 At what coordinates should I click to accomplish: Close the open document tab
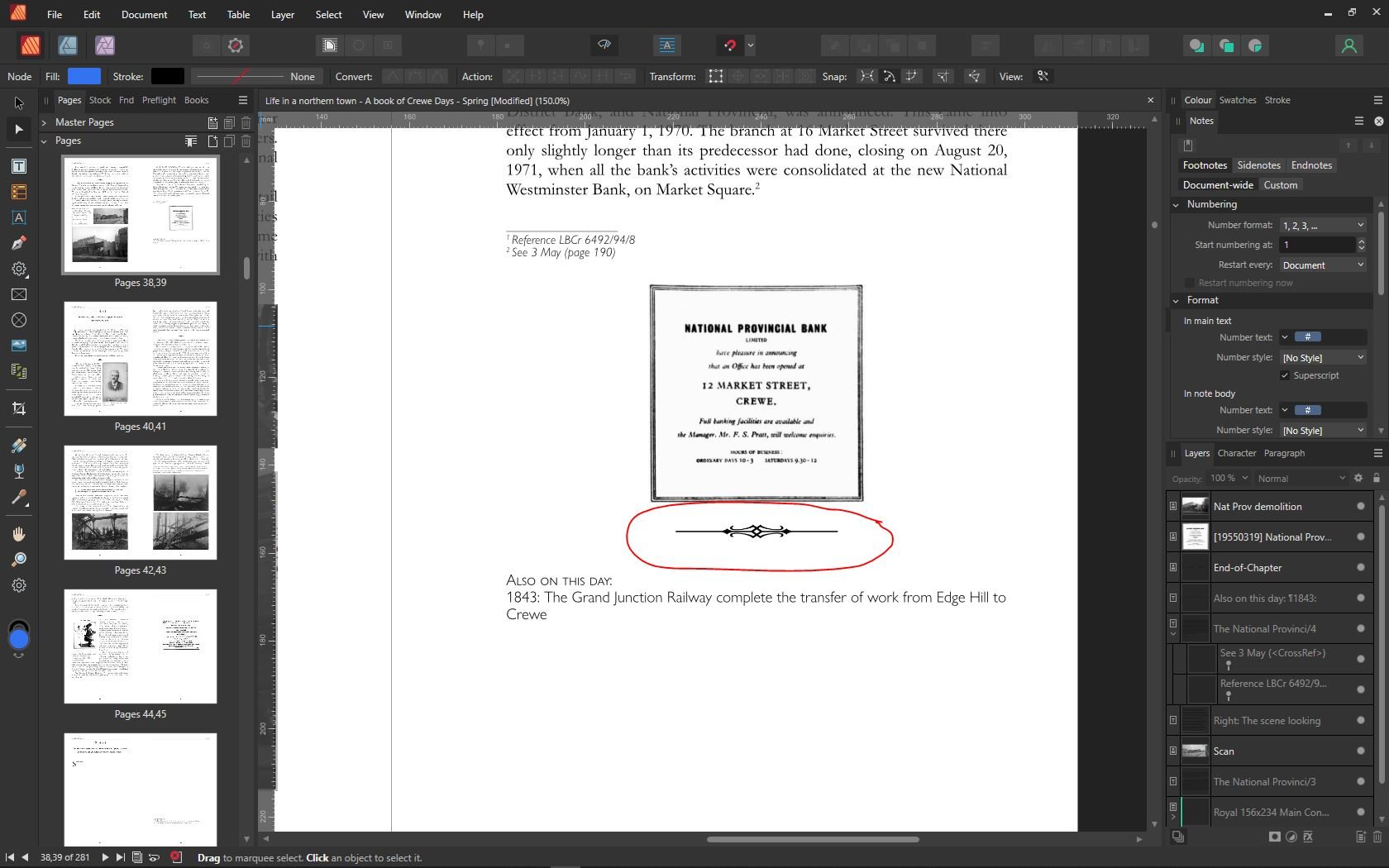point(1150,100)
